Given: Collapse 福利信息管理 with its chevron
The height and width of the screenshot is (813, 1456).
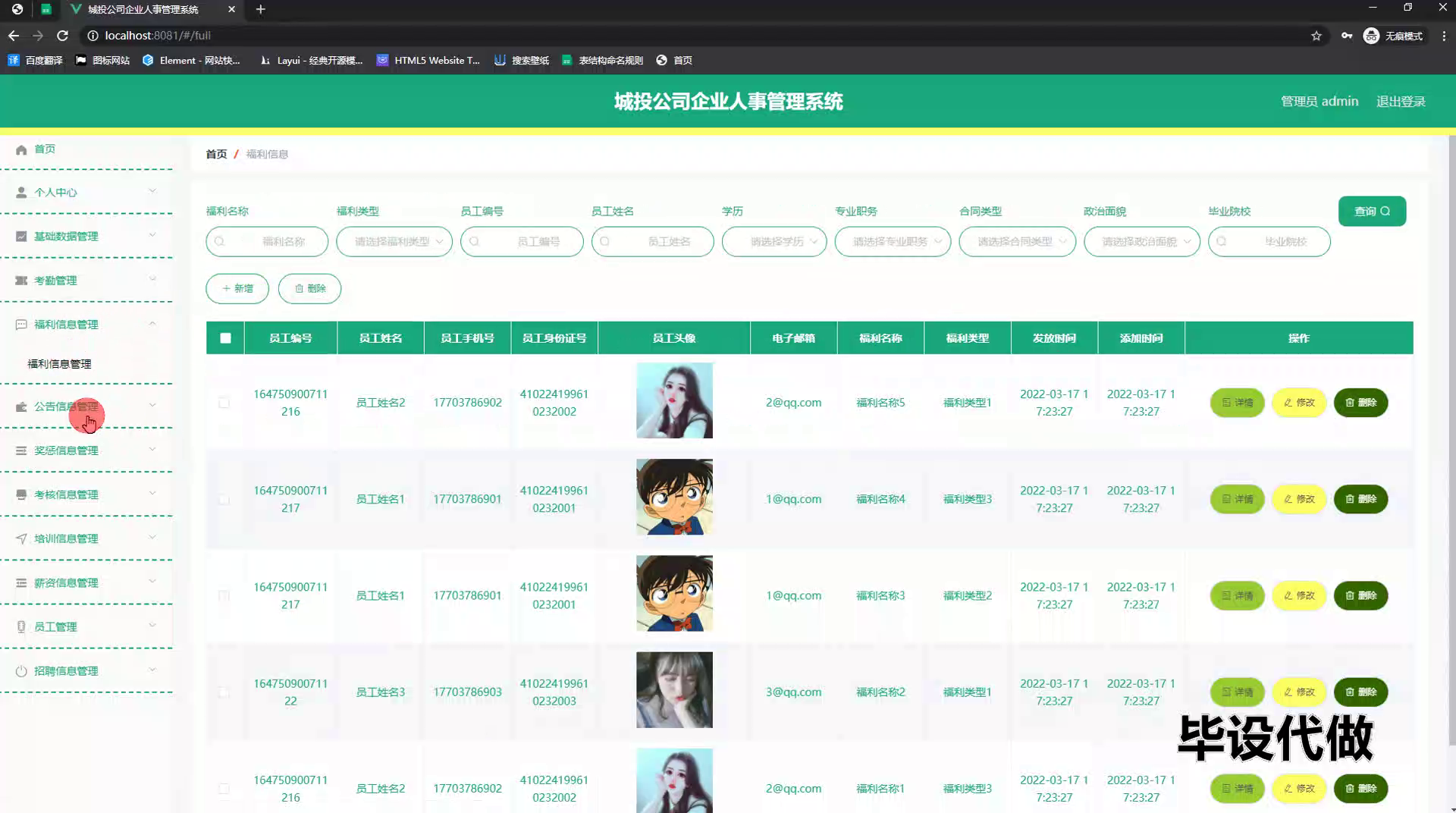Looking at the screenshot, I should pyautogui.click(x=152, y=324).
